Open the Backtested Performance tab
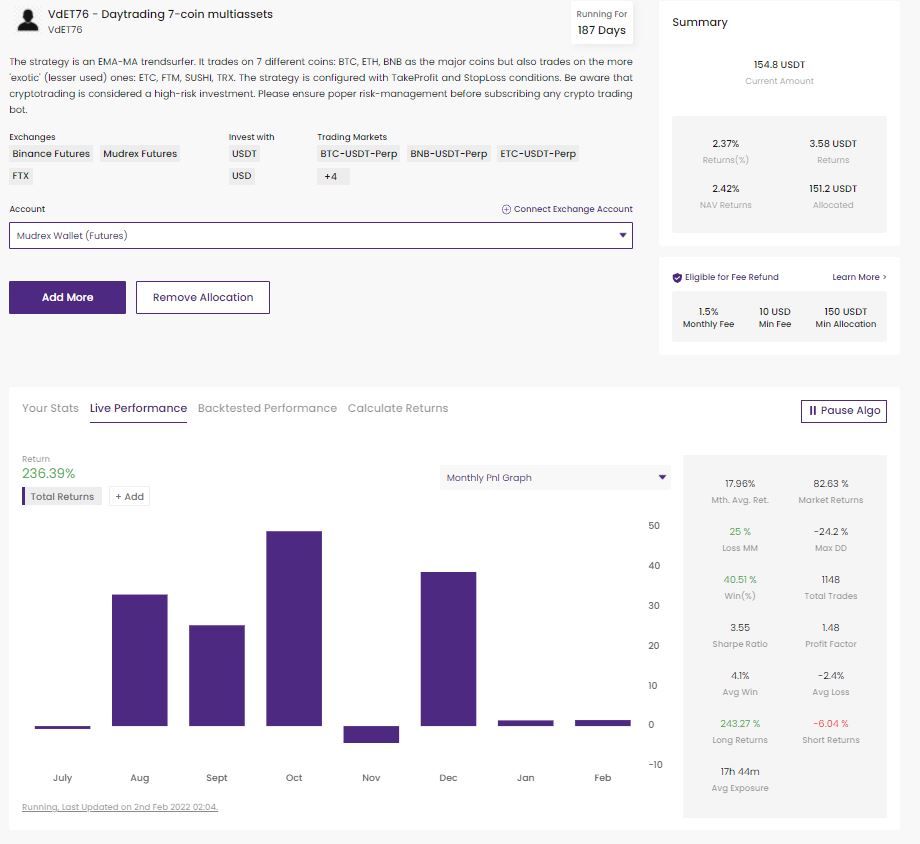 point(267,408)
